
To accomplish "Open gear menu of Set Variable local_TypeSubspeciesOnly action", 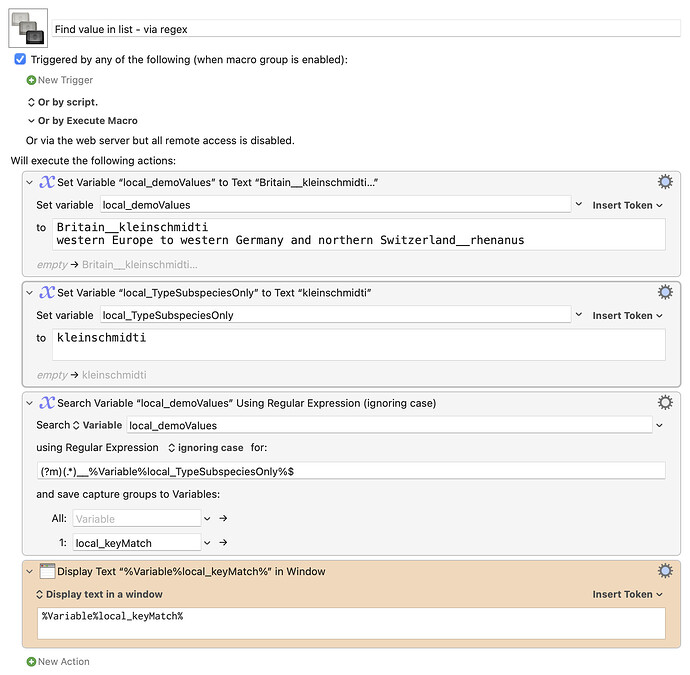I will click(x=665, y=292).
